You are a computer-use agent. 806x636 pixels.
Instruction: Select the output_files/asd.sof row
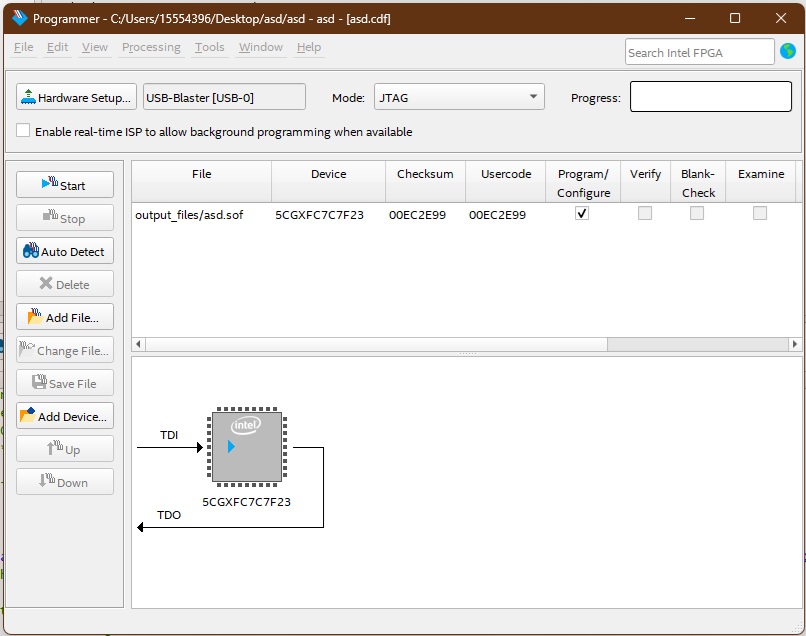[190, 214]
